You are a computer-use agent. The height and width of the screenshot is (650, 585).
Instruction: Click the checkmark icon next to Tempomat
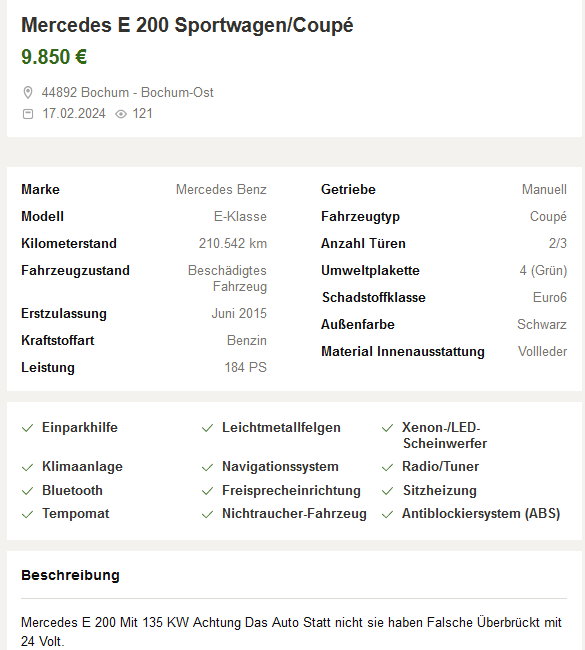coord(27,514)
